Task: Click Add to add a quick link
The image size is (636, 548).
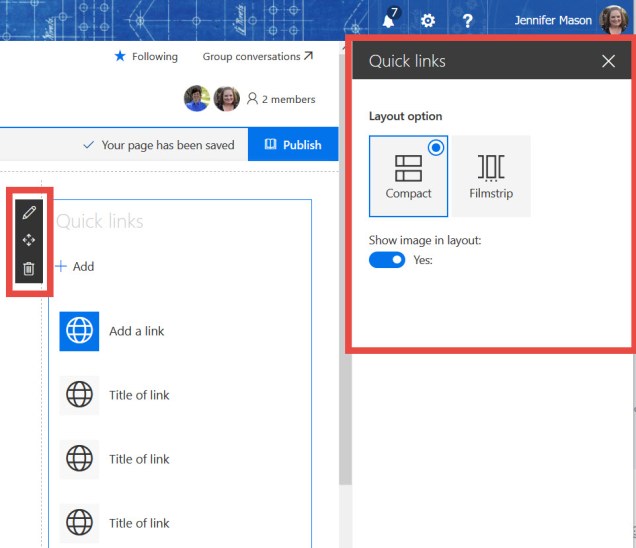Action: pos(75,267)
